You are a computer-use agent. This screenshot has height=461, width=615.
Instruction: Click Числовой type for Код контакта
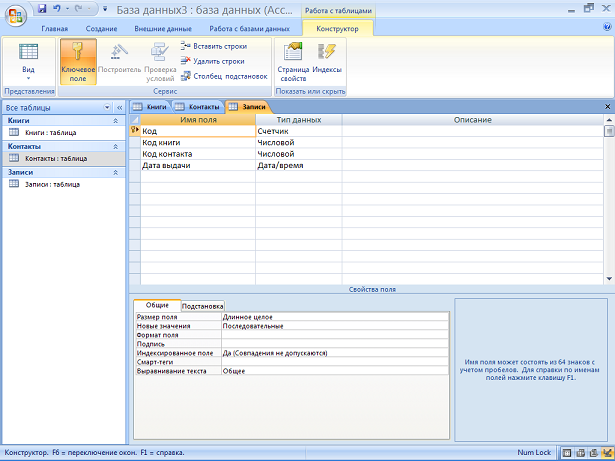[x=299, y=154]
